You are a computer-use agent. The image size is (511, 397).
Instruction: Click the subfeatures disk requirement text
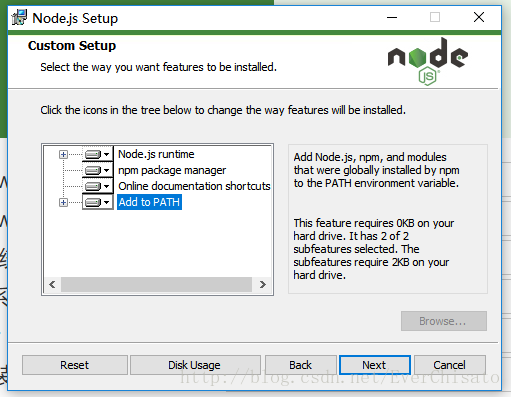tap(374, 249)
